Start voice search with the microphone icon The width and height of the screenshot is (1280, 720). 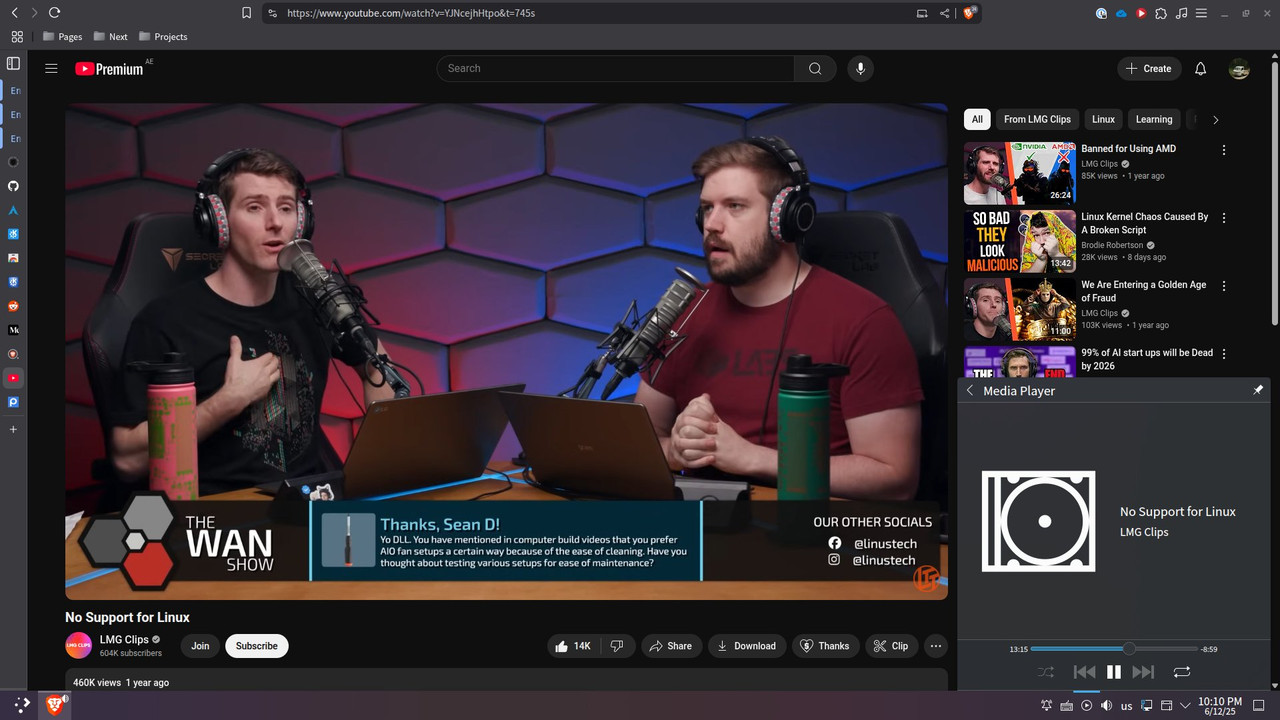(x=860, y=68)
